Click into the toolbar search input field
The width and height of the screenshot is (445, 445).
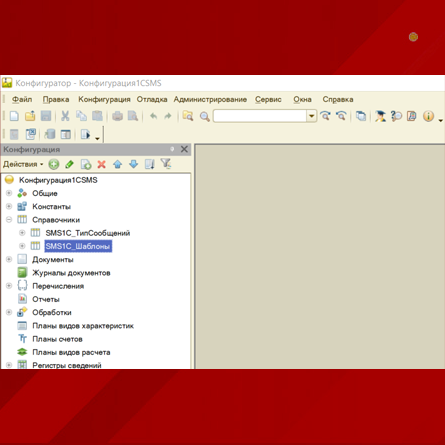point(260,116)
